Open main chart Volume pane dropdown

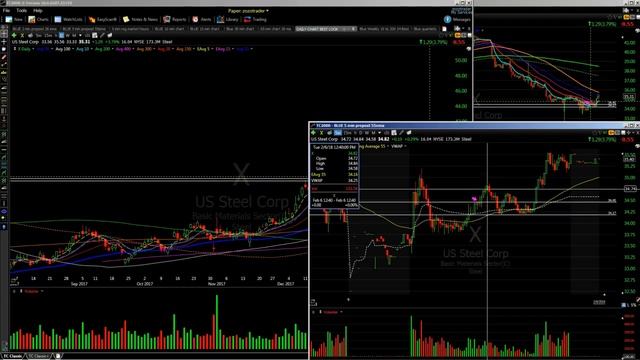[33, 291]
